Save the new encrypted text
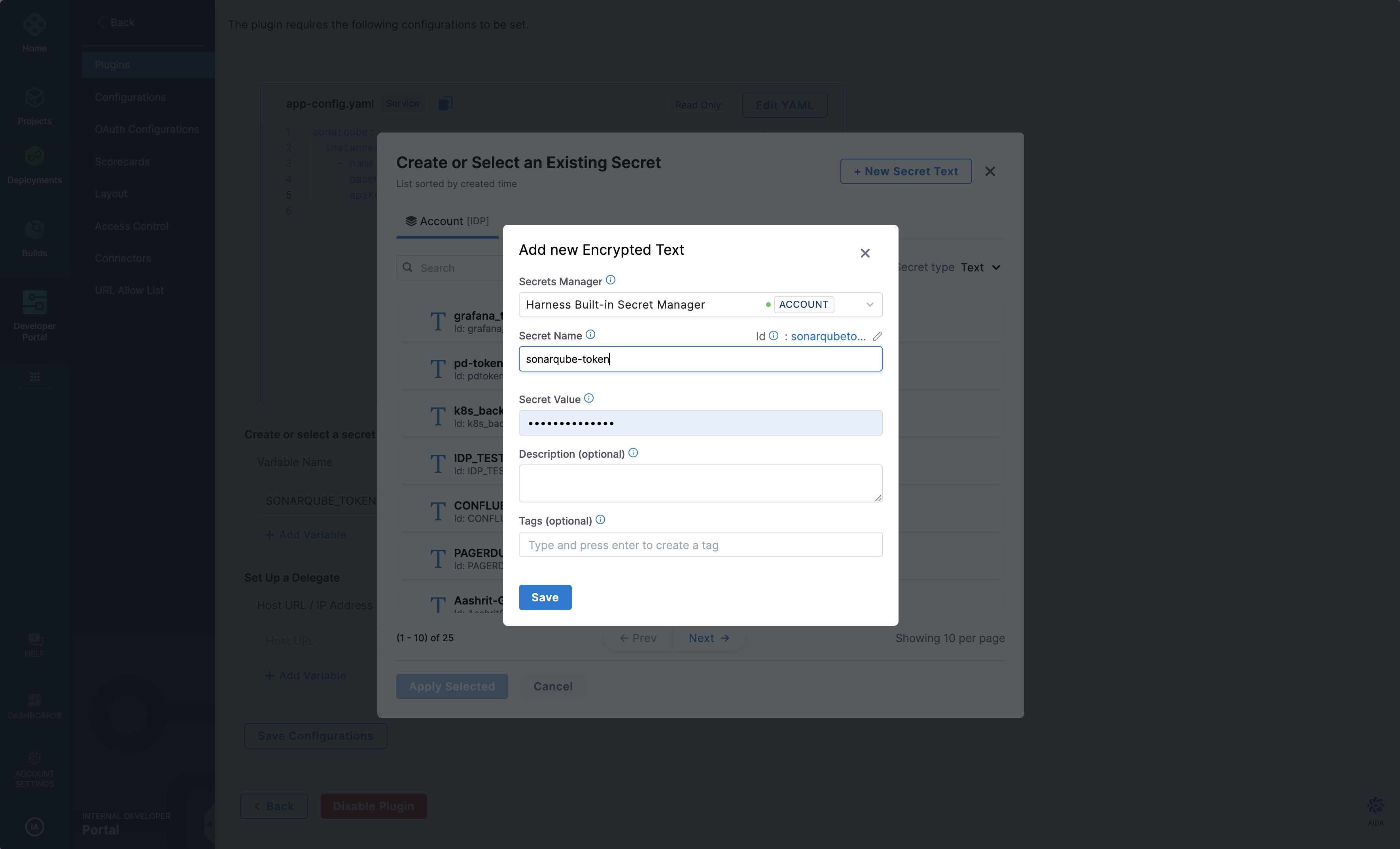Image resolution: width=1400 pixels, height=849 pixels. (544, 597)
